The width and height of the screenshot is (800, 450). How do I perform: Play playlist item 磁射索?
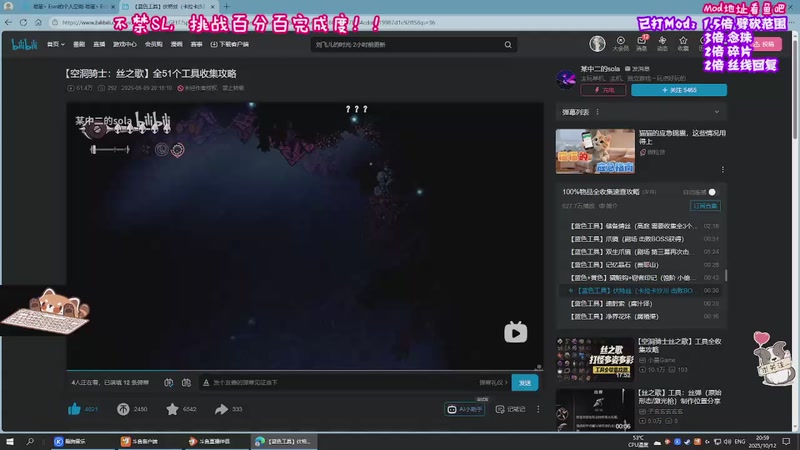click(644, 304)
